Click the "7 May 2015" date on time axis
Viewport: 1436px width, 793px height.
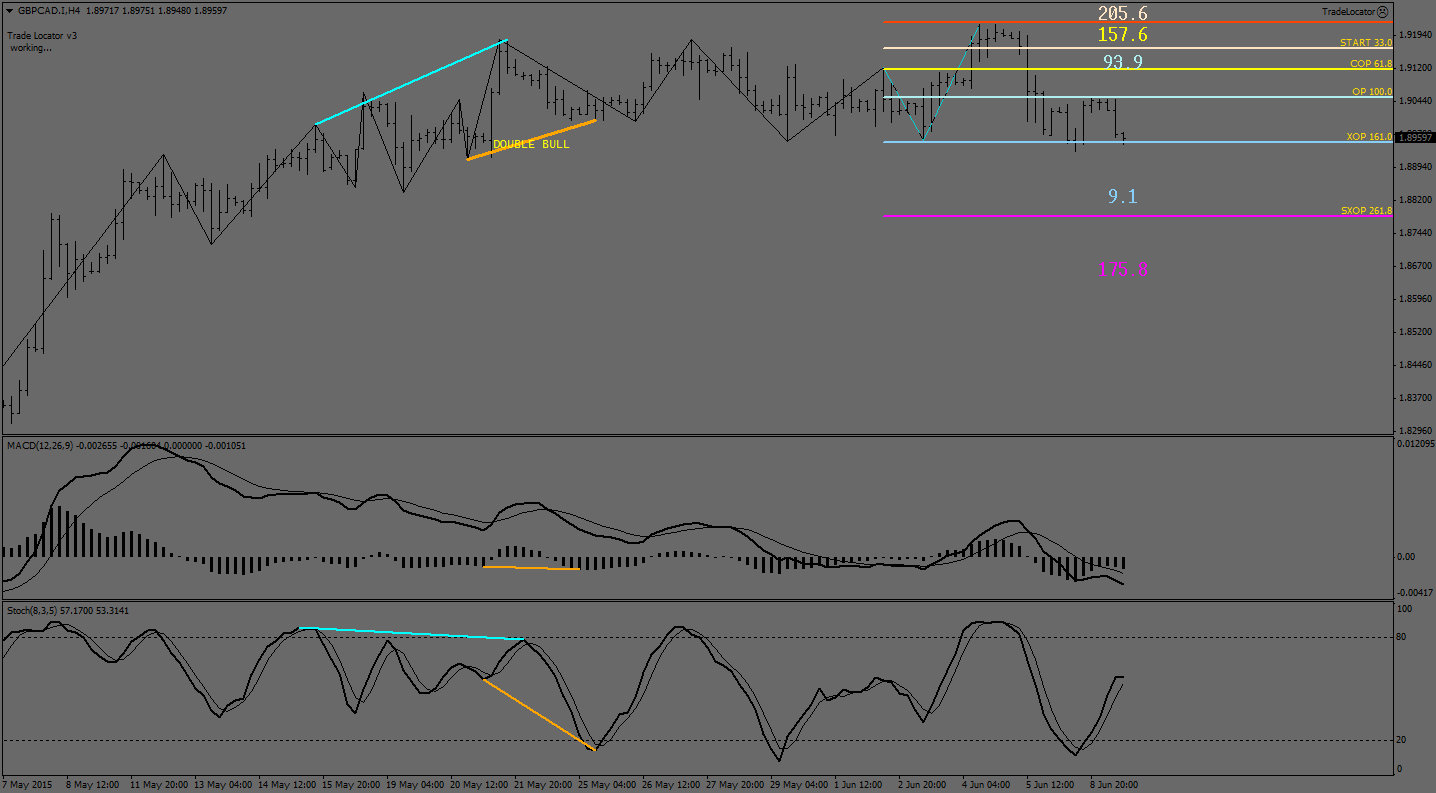pyautogui.click(x=27, y=784)
